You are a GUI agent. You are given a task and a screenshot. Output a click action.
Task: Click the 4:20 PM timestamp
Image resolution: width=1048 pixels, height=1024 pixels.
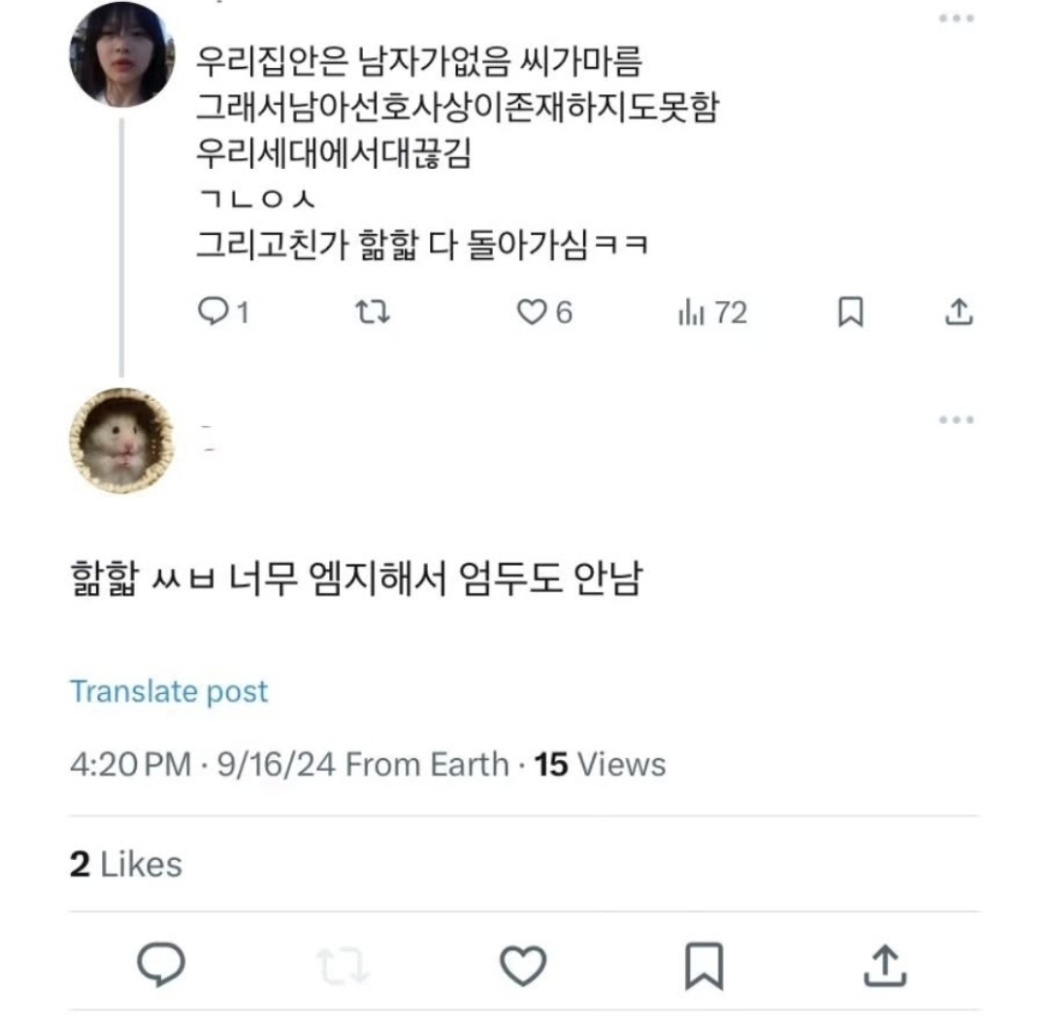coord(130,765)
